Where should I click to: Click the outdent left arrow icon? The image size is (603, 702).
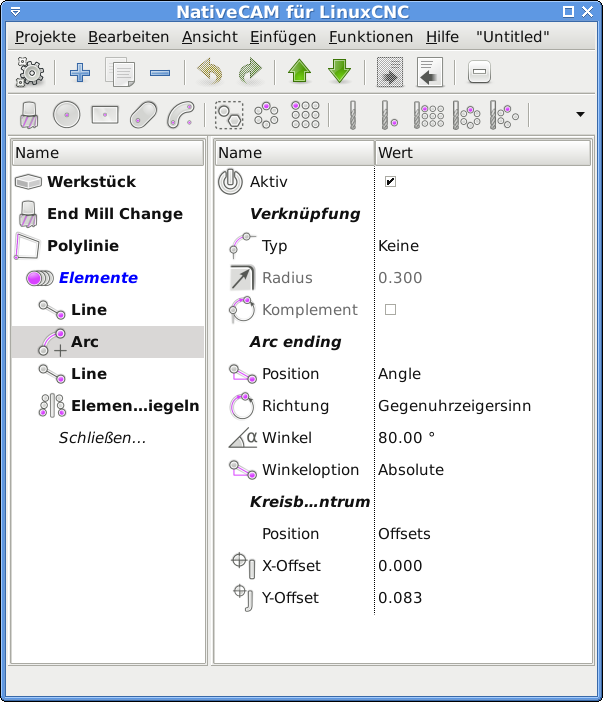click(x=430, y=72)
